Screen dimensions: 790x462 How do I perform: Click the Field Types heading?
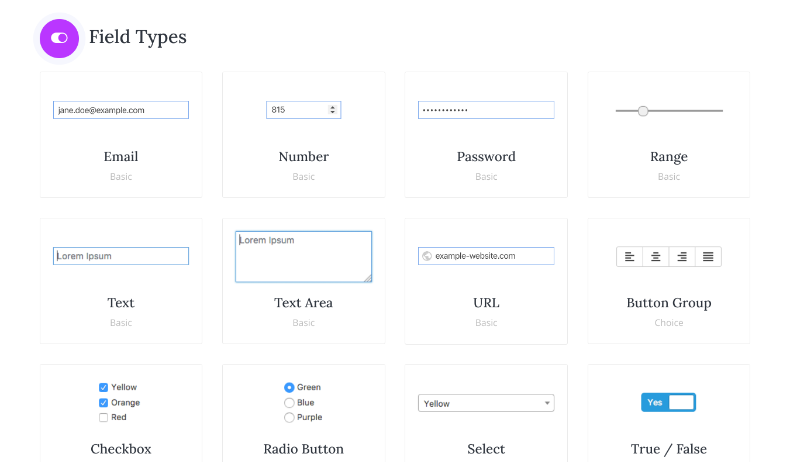pos(138,37)
